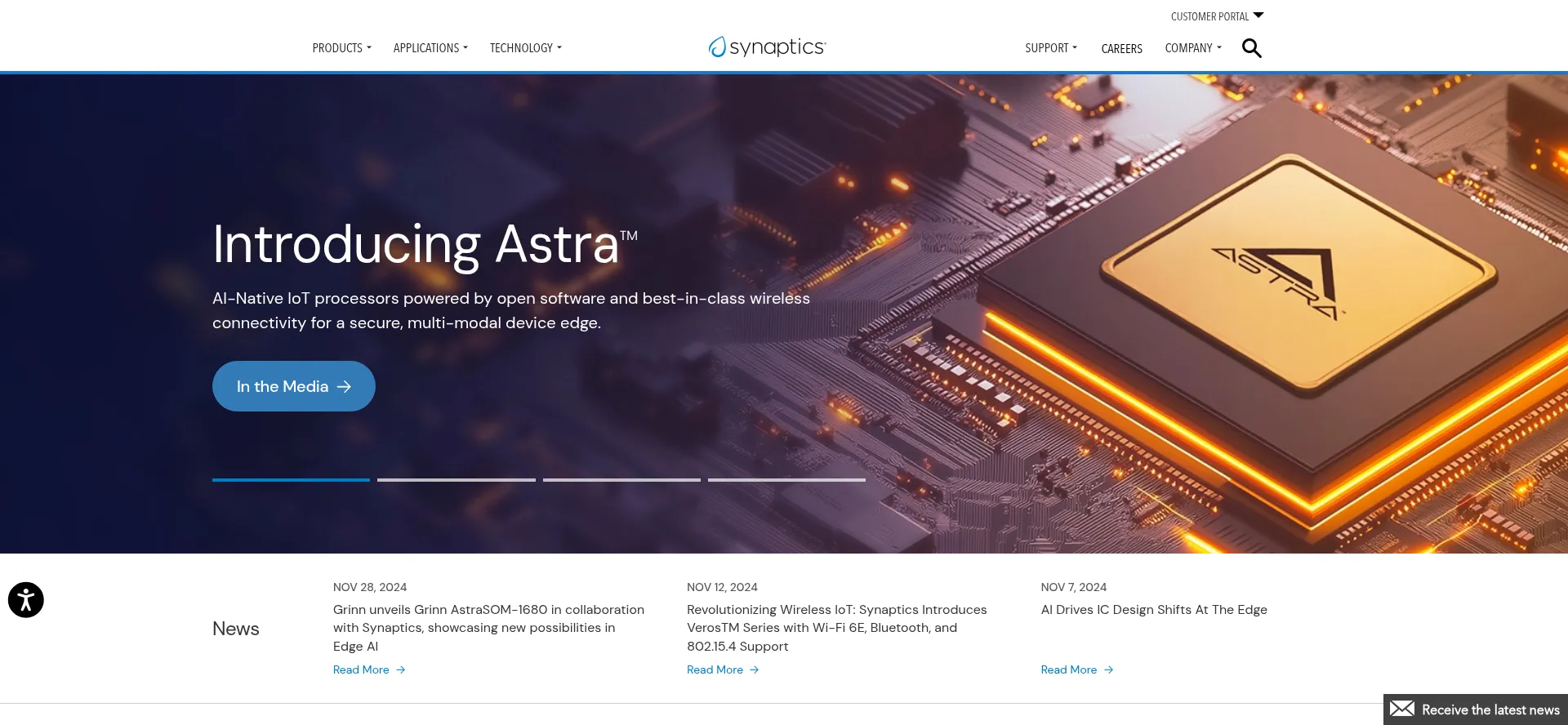Open Grinn unveils Grinn AstraSOM-1680 headline
The width and height of the screenshot is (1568, 725).
pos(488,628)
